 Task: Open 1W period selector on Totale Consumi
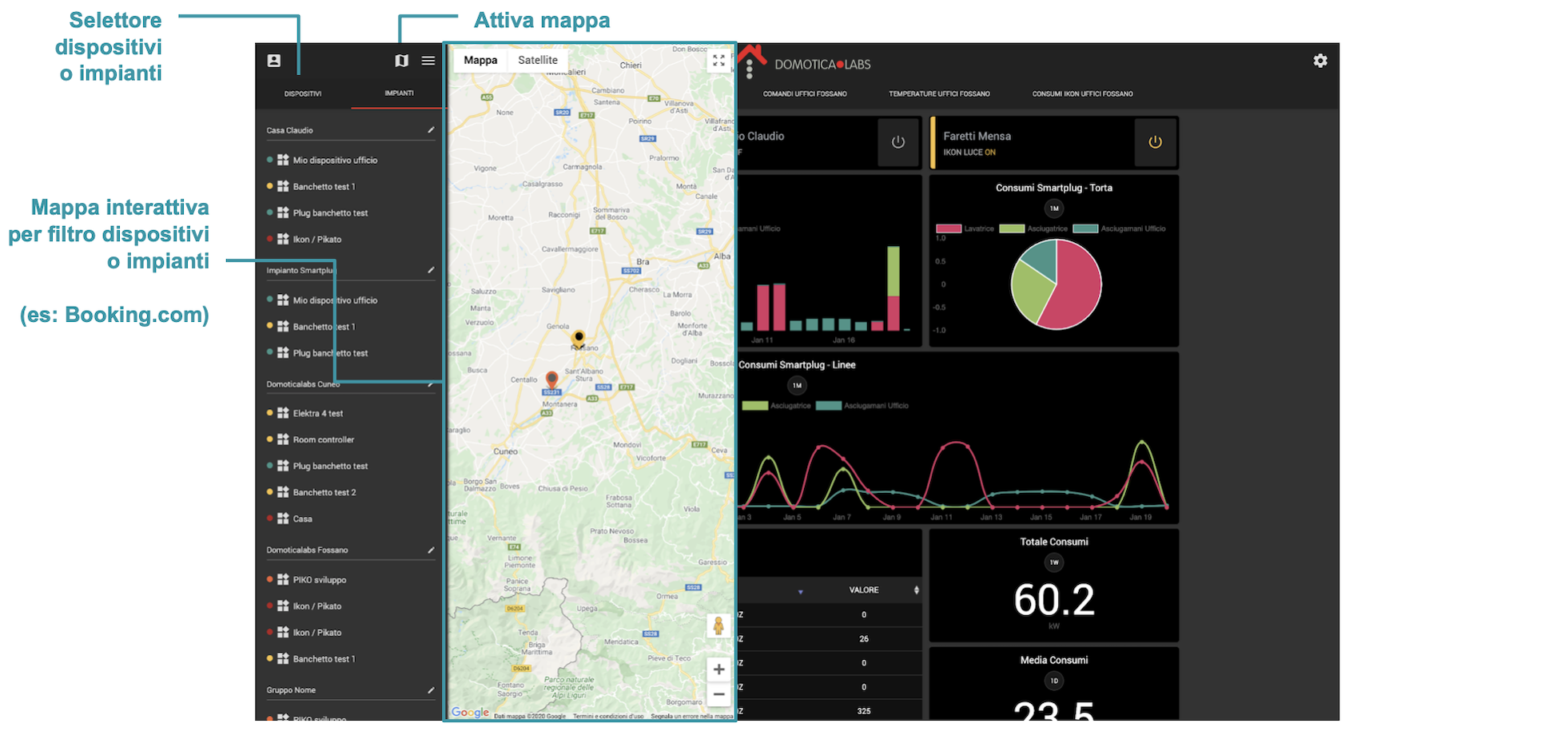click(x=1054, y=562)
